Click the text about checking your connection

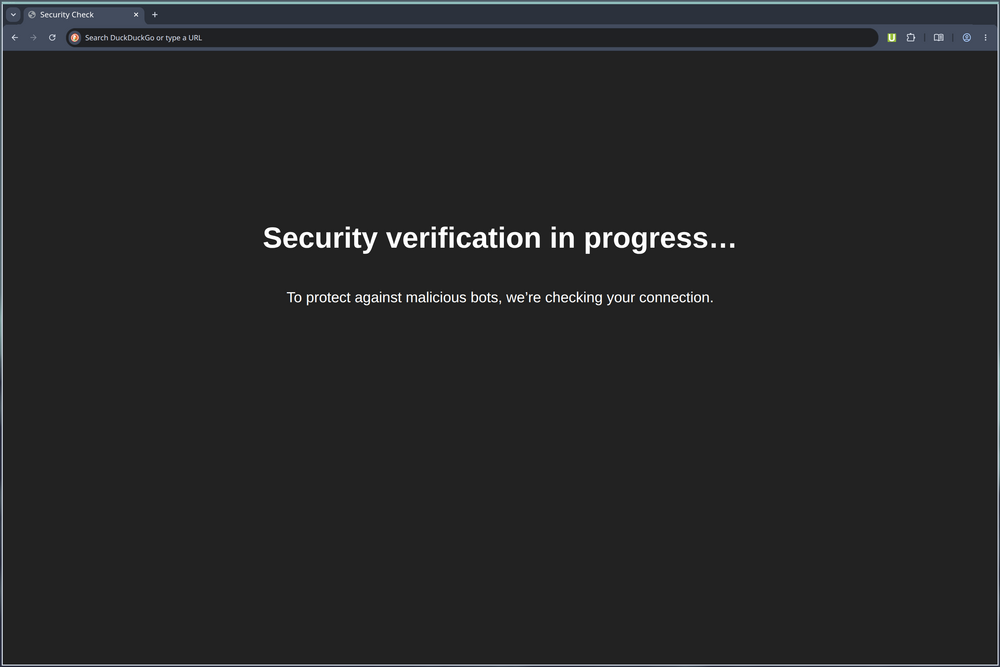point(500,298)
